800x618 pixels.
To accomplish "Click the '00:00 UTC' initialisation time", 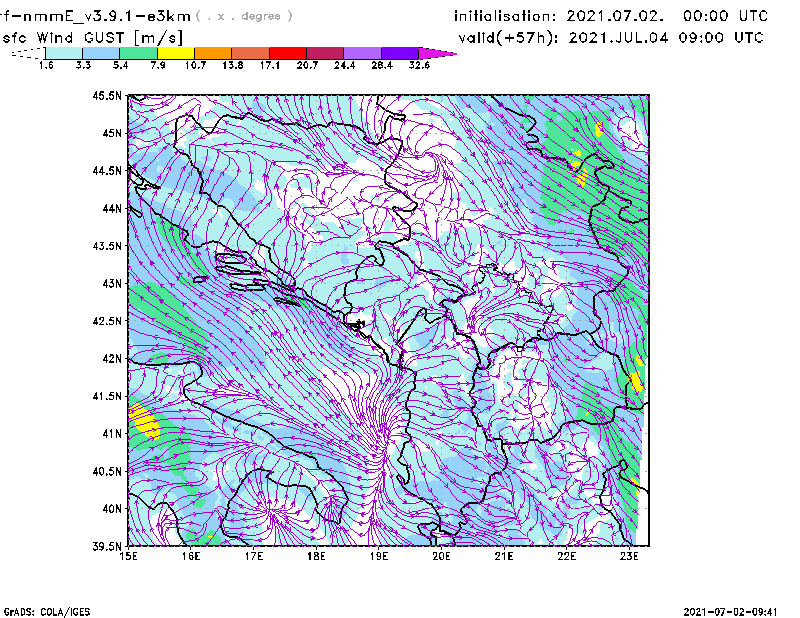I will (x=726, y=16).
